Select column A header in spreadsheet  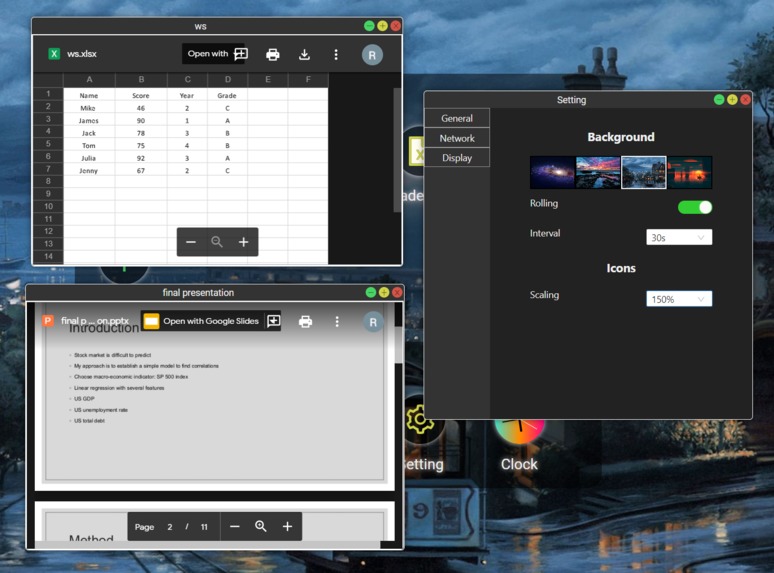click(x=89, y=79)
